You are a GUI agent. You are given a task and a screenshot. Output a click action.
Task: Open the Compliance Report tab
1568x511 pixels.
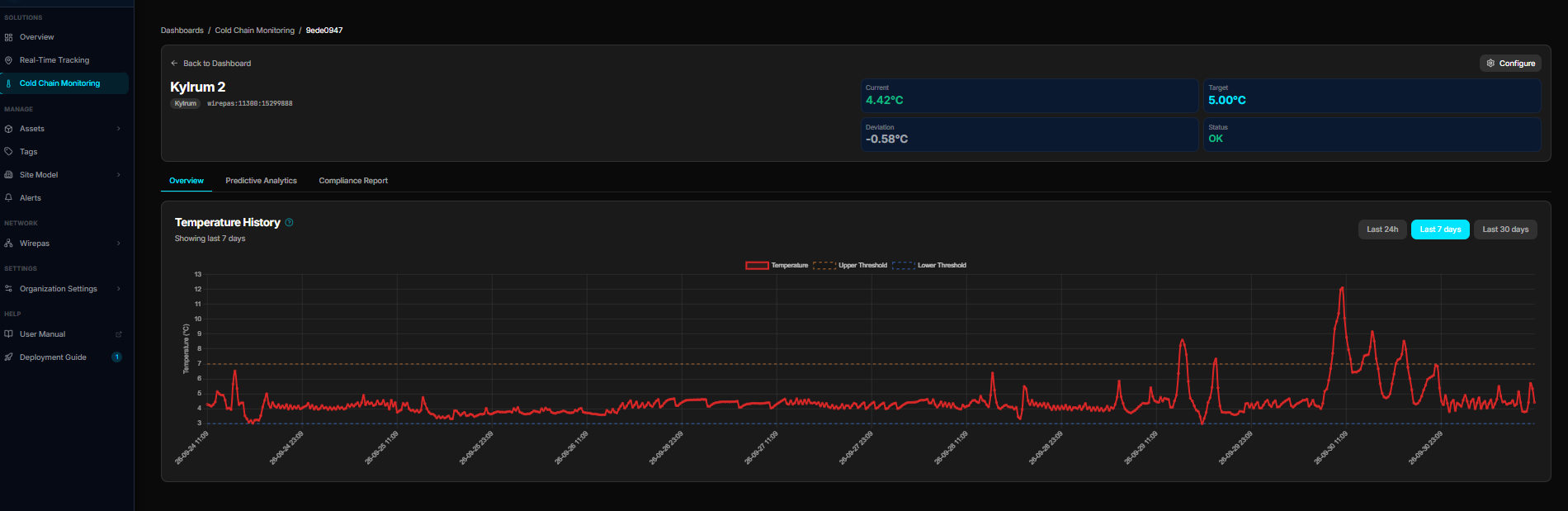[x=353, y=181]
